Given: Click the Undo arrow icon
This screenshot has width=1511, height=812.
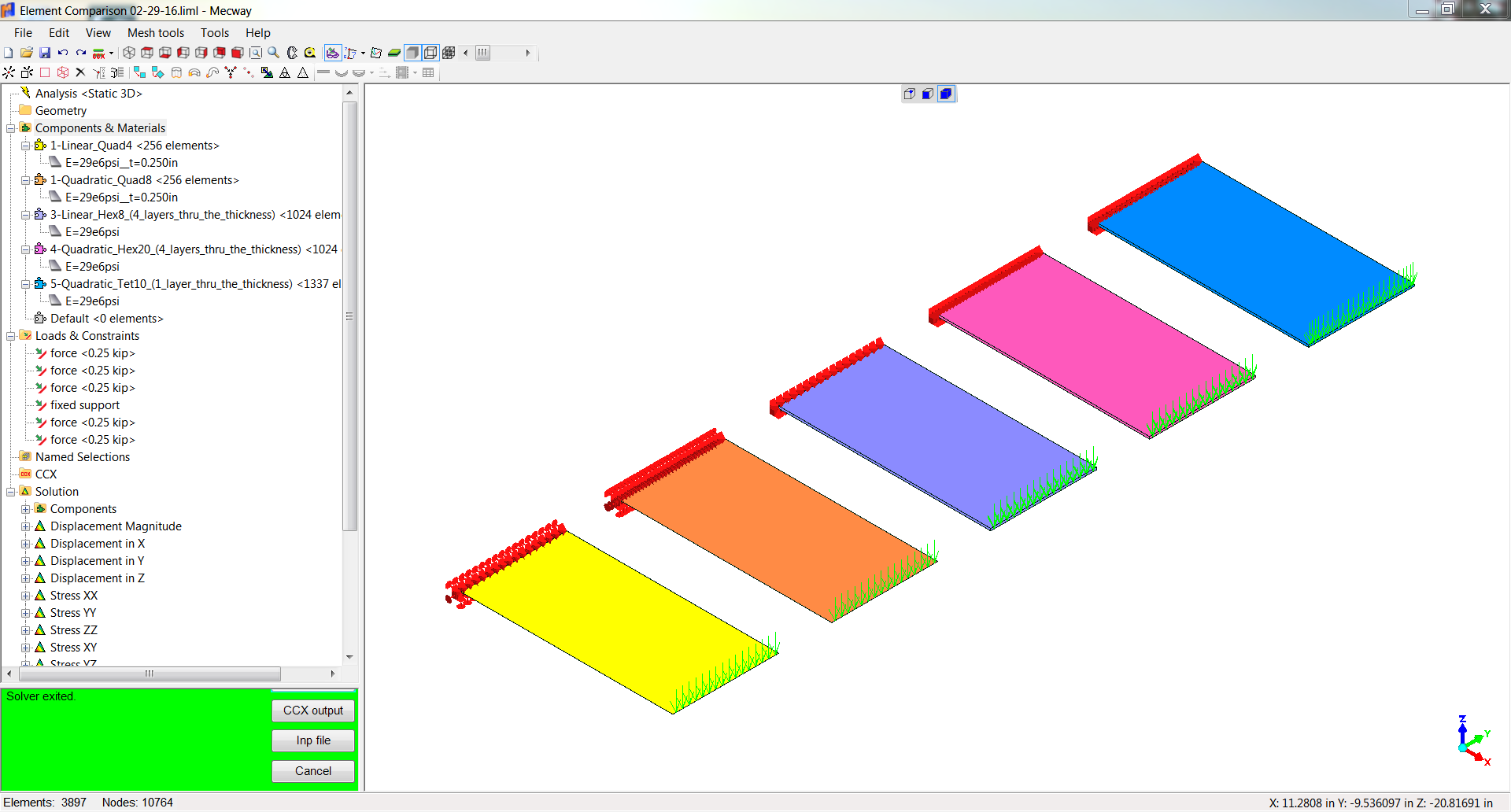Looking at the screenshot, I should 63,53.
